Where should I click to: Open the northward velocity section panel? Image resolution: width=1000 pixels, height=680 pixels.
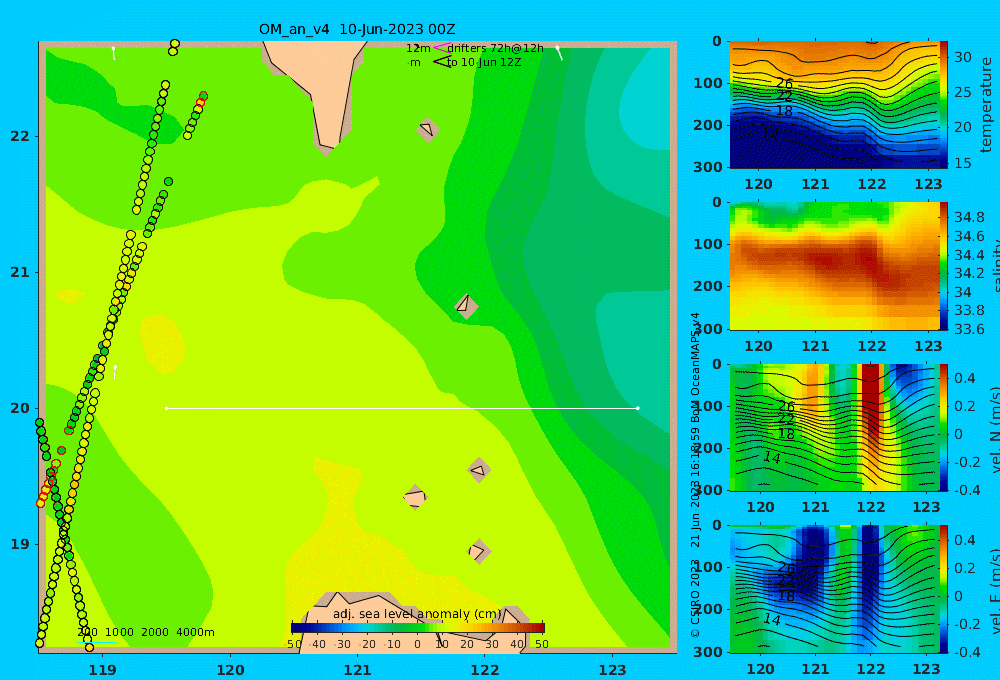(x=834, y=427)
